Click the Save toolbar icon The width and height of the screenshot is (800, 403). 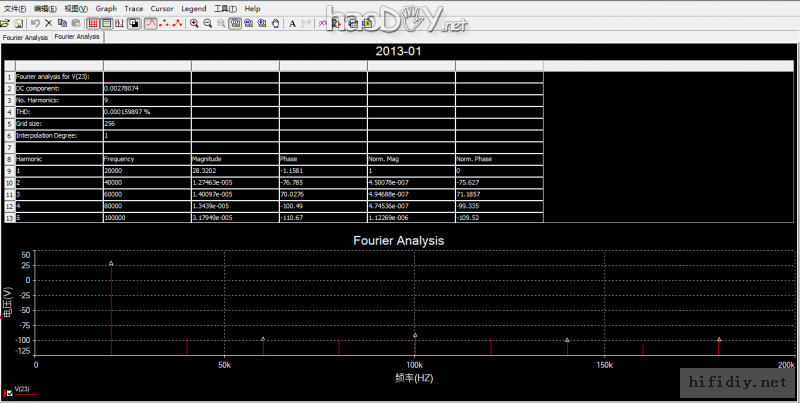(18, 22)
